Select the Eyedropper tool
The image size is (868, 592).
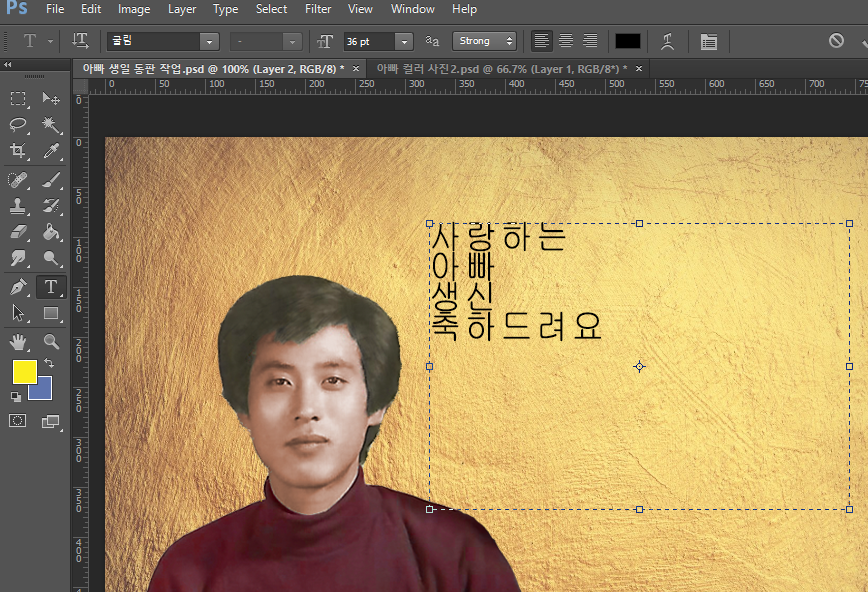(x=51, y=152)
